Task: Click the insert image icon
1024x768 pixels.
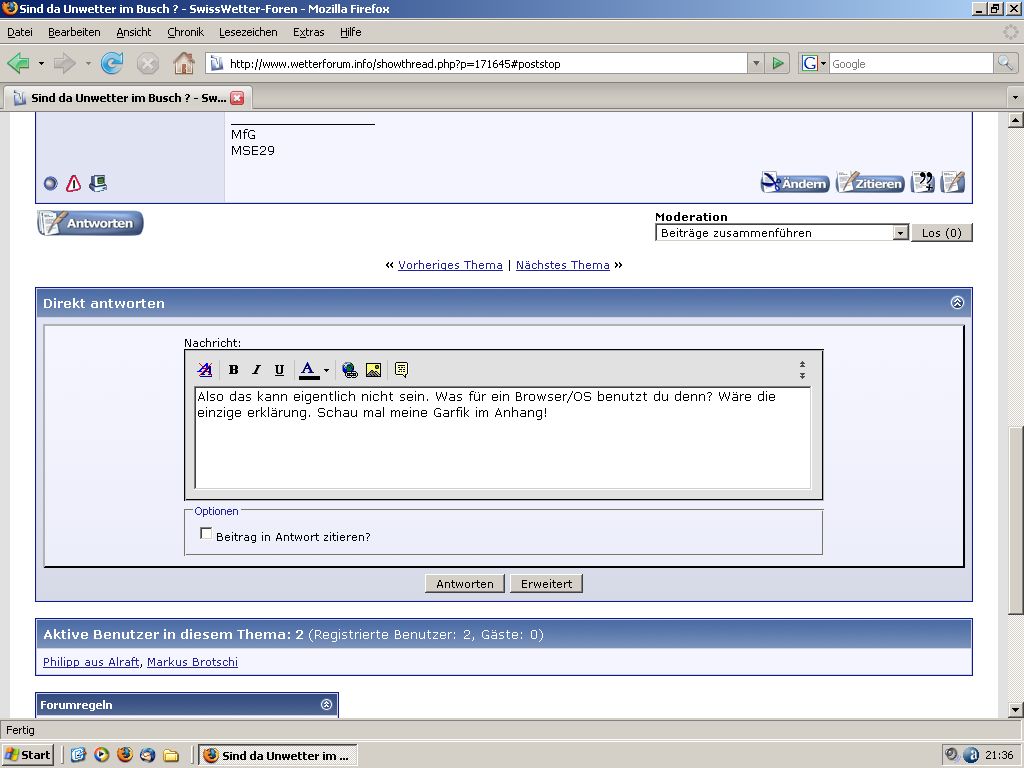Action: tap(373, 370)
